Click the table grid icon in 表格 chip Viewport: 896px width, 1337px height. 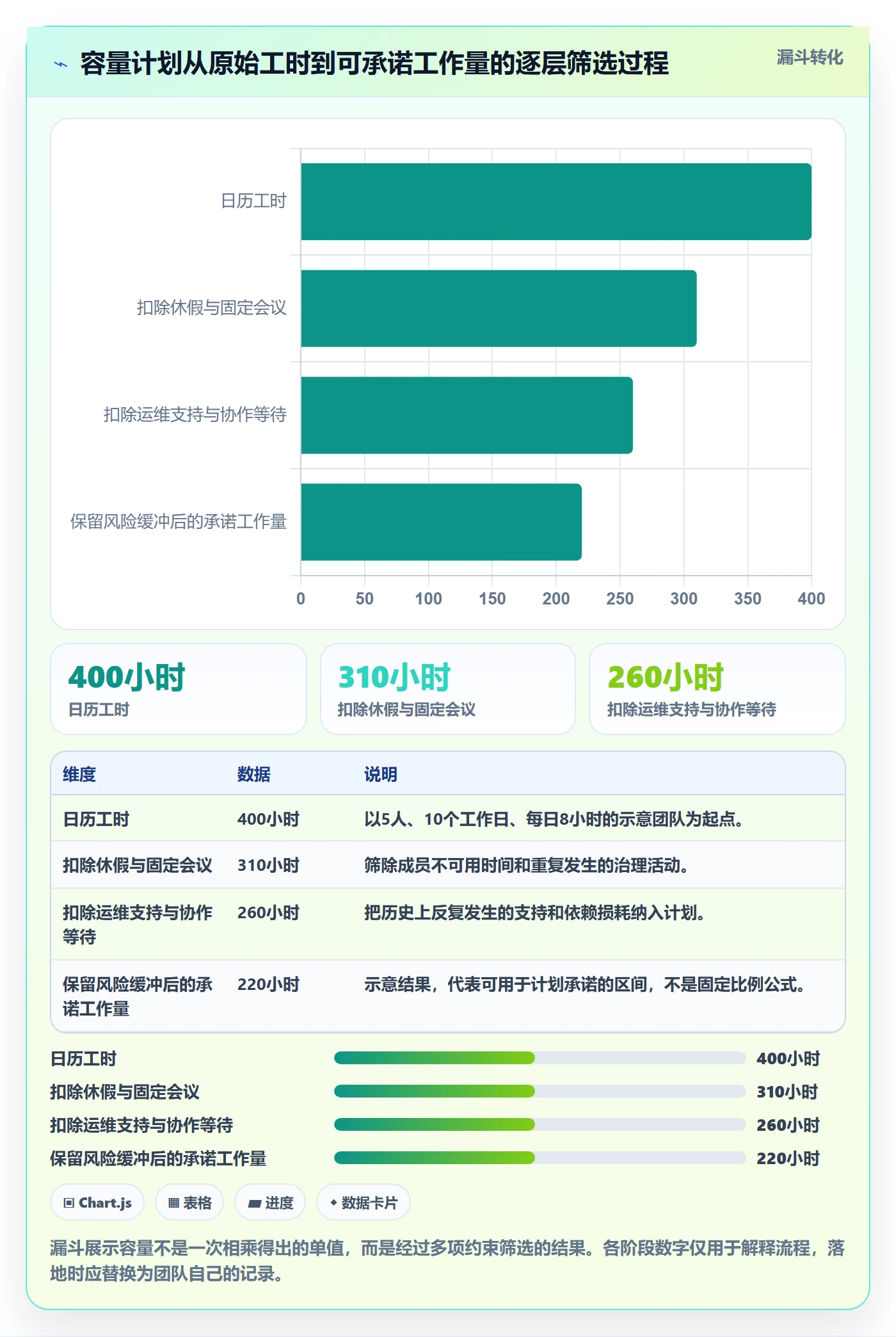tap(173, 1203)
